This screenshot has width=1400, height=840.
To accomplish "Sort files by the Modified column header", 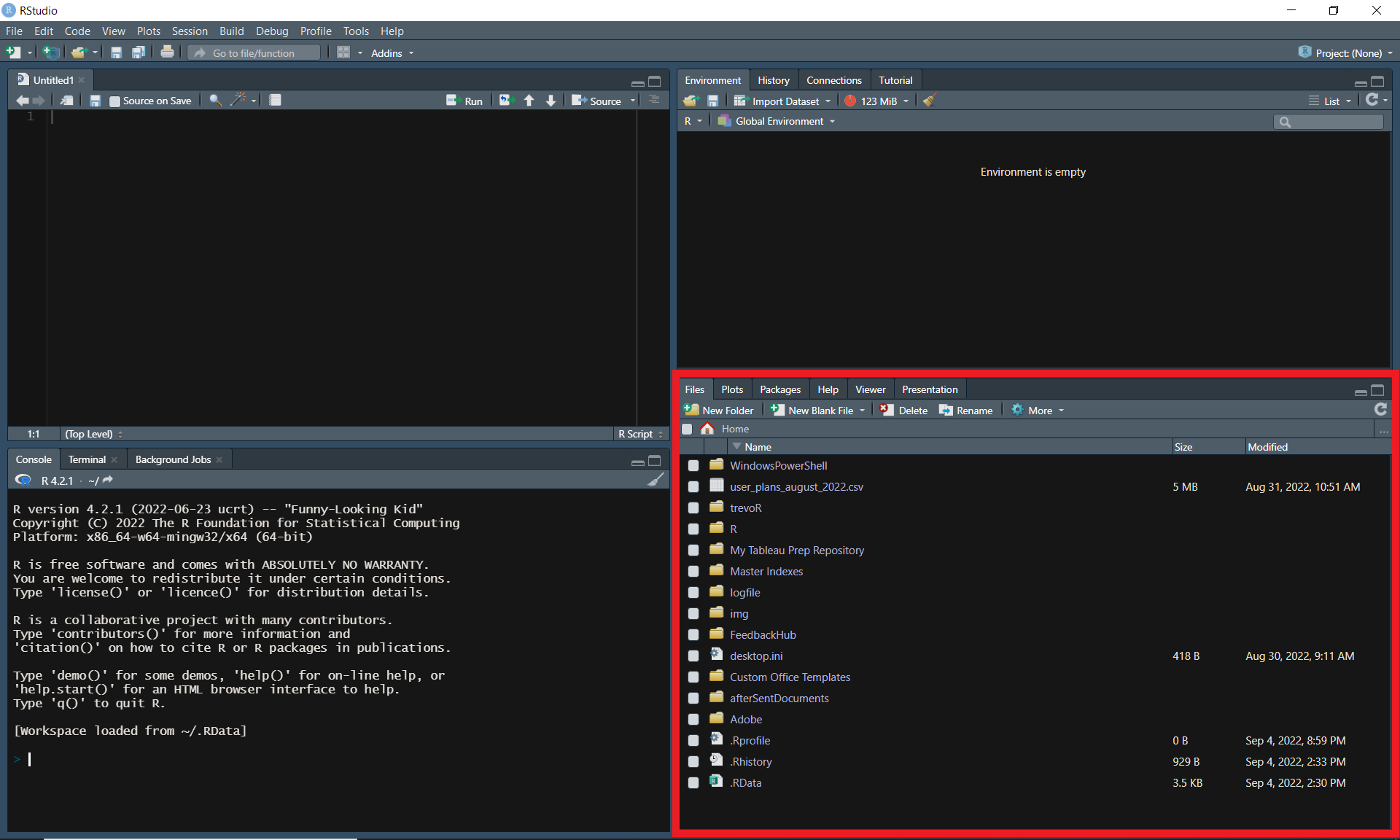I will pos(1267,447).
